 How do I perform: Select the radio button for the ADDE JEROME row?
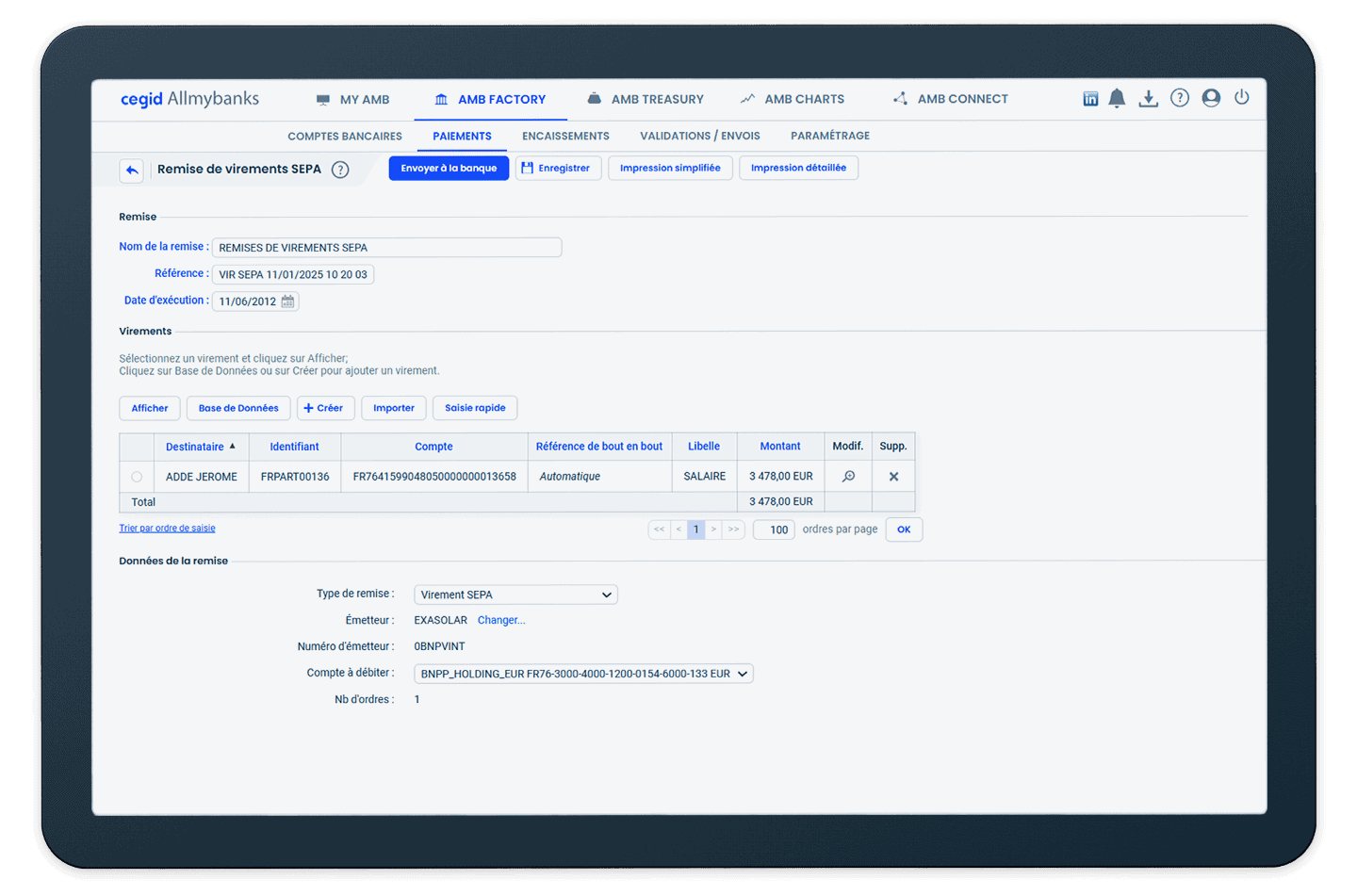pyautogui.click(x=137, y=476)
